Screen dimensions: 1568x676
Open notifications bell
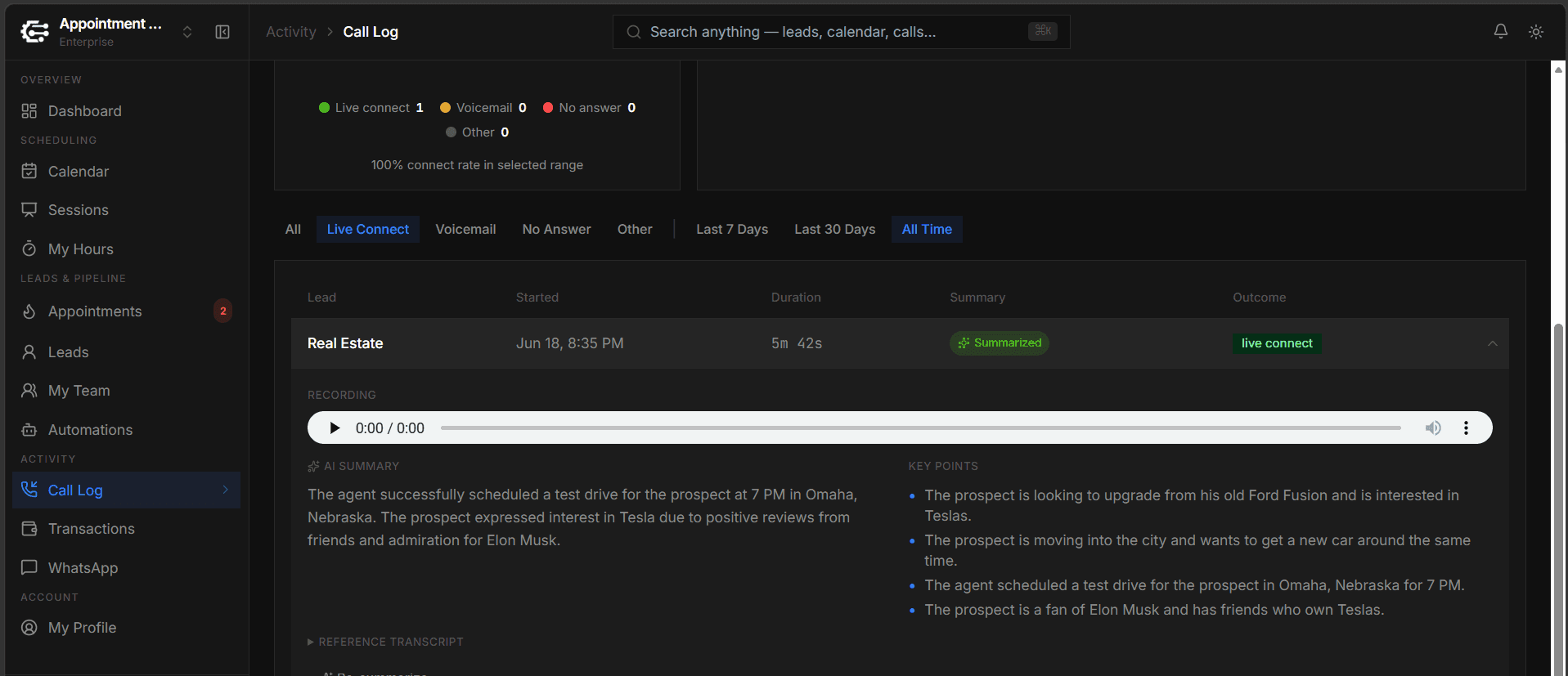point(1501,31)
